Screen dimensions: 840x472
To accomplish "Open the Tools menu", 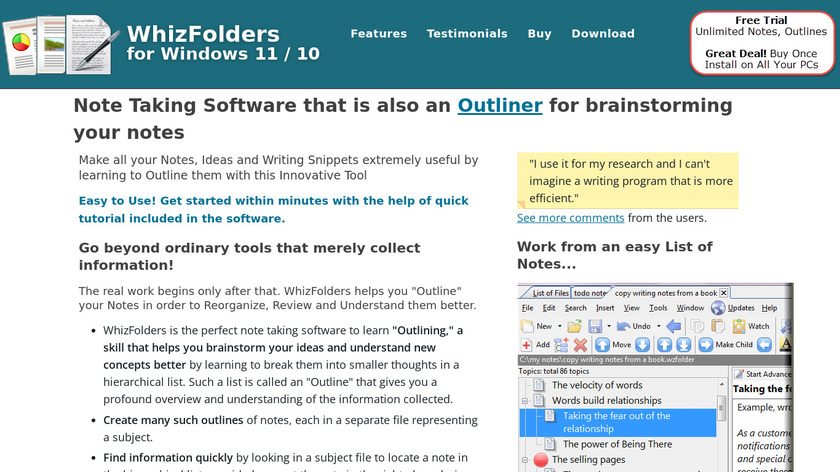I will [x=658, y=308].
